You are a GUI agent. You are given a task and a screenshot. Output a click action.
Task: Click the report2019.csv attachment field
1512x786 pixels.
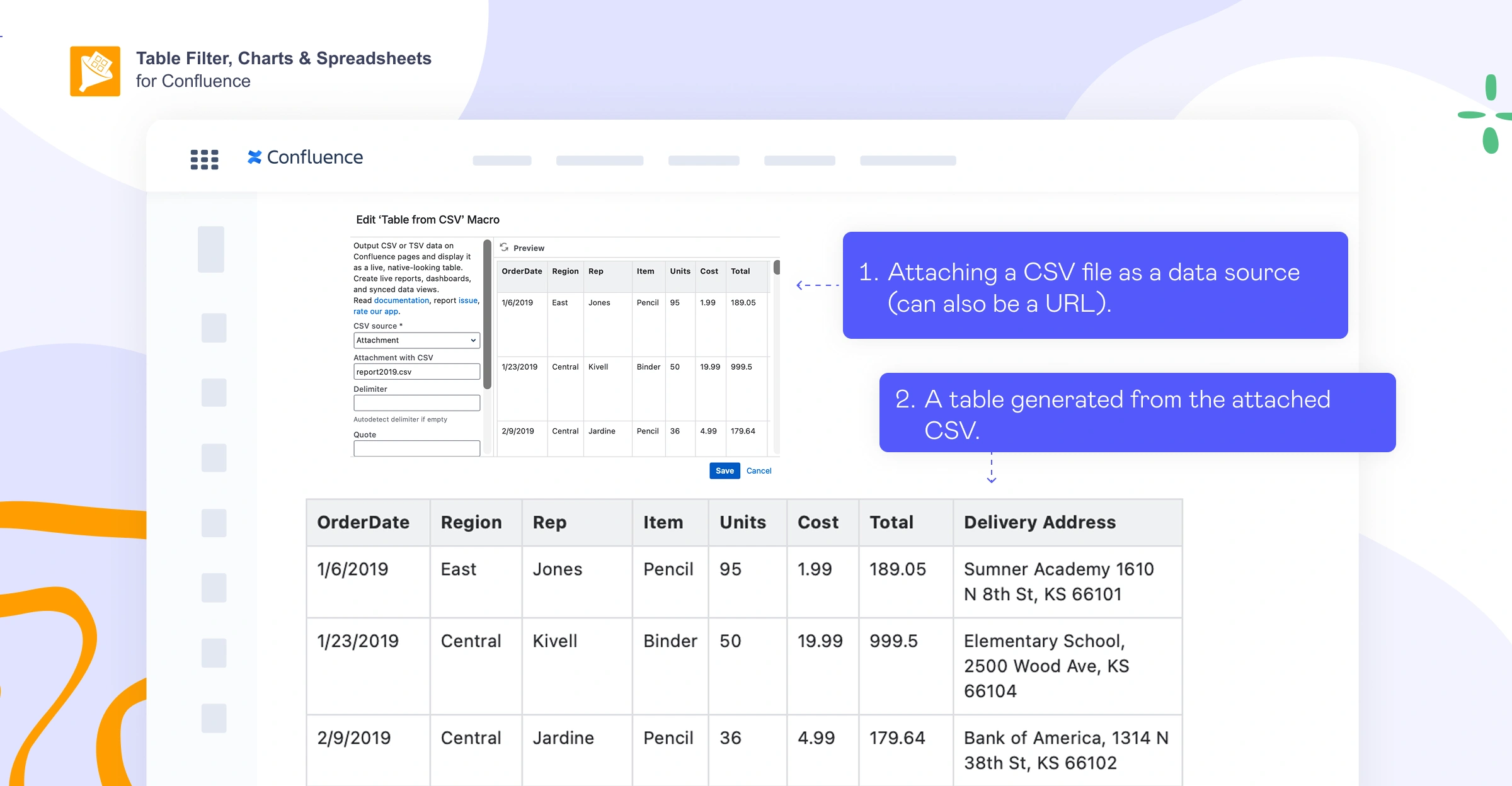[x=416, y=371]
